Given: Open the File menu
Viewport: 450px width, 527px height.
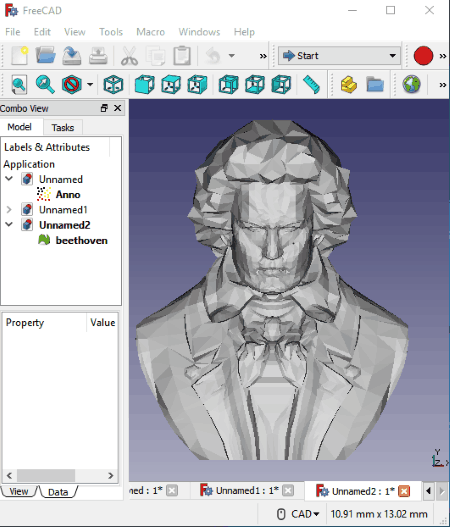Looking at the screenshot, I should point(13,32).
